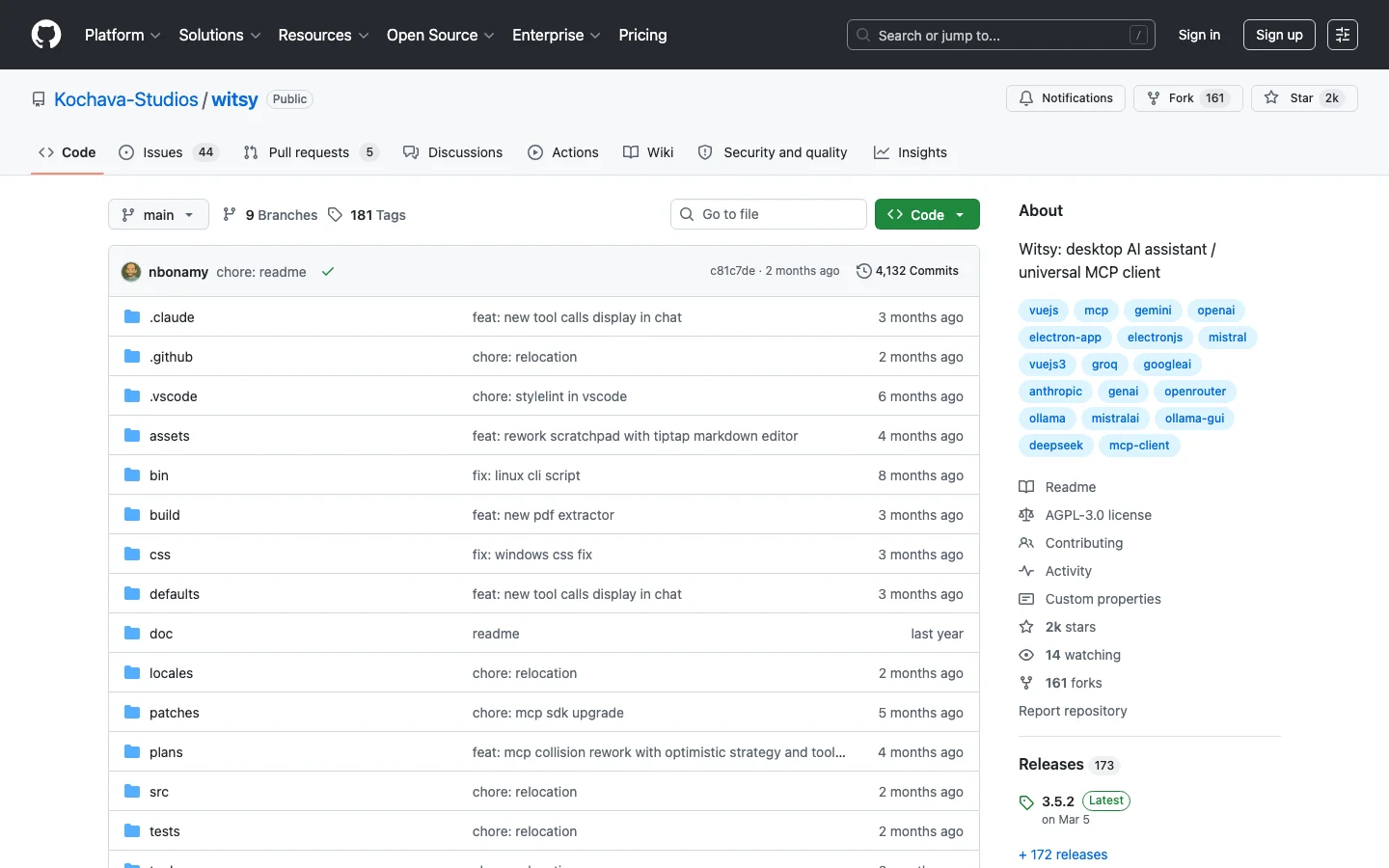
Task: Click the note icon beside Custom properties
Action: coord(1026,599)
